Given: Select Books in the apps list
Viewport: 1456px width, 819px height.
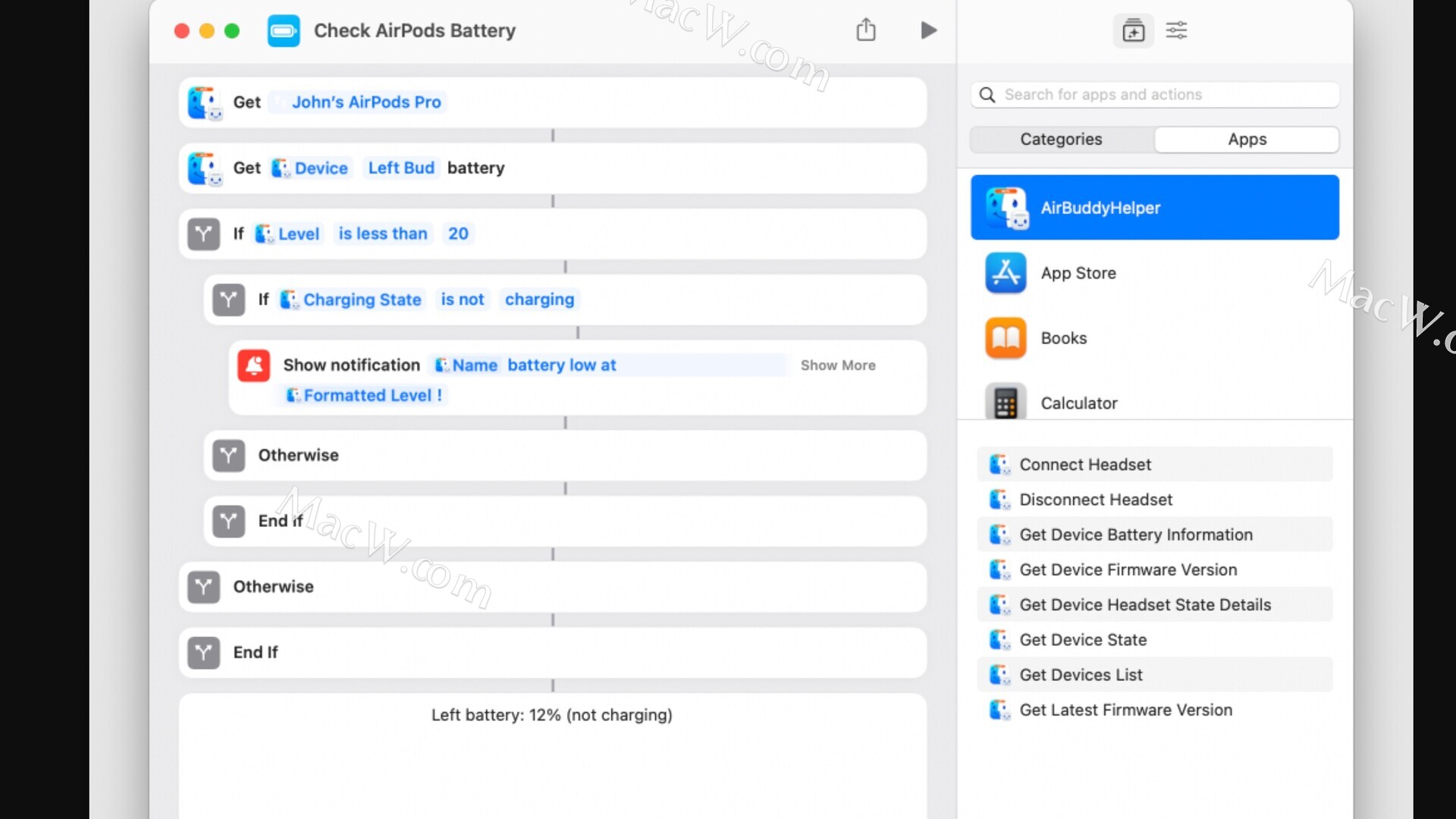Looking at the screenshot, I should coord(1155,338).
